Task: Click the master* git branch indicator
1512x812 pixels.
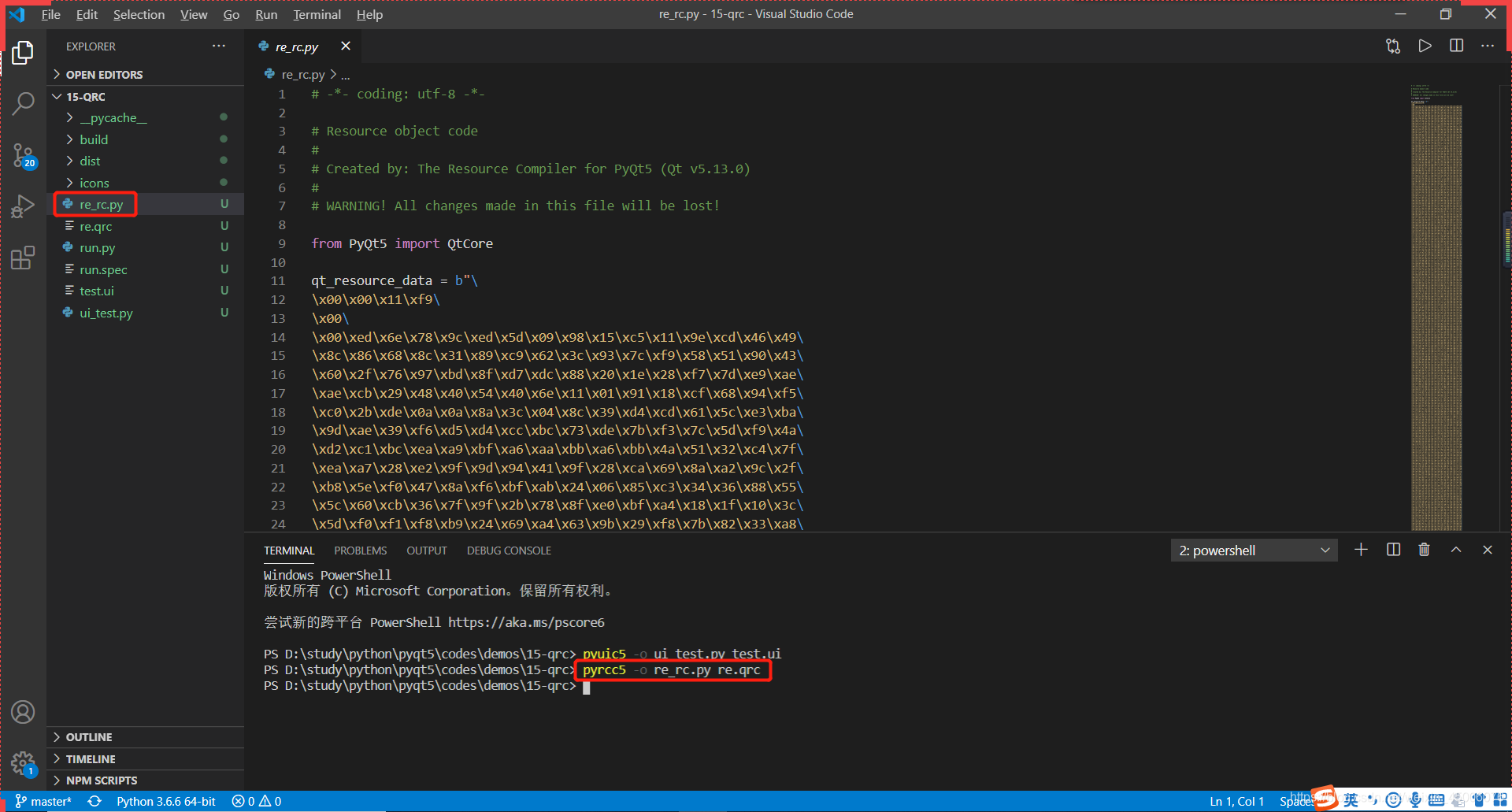Action: coord(43,802)
